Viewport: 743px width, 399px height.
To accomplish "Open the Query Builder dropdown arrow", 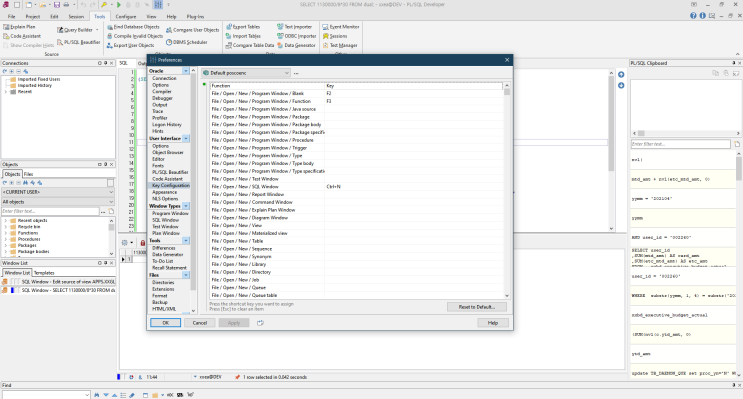I will click(97, 30).
